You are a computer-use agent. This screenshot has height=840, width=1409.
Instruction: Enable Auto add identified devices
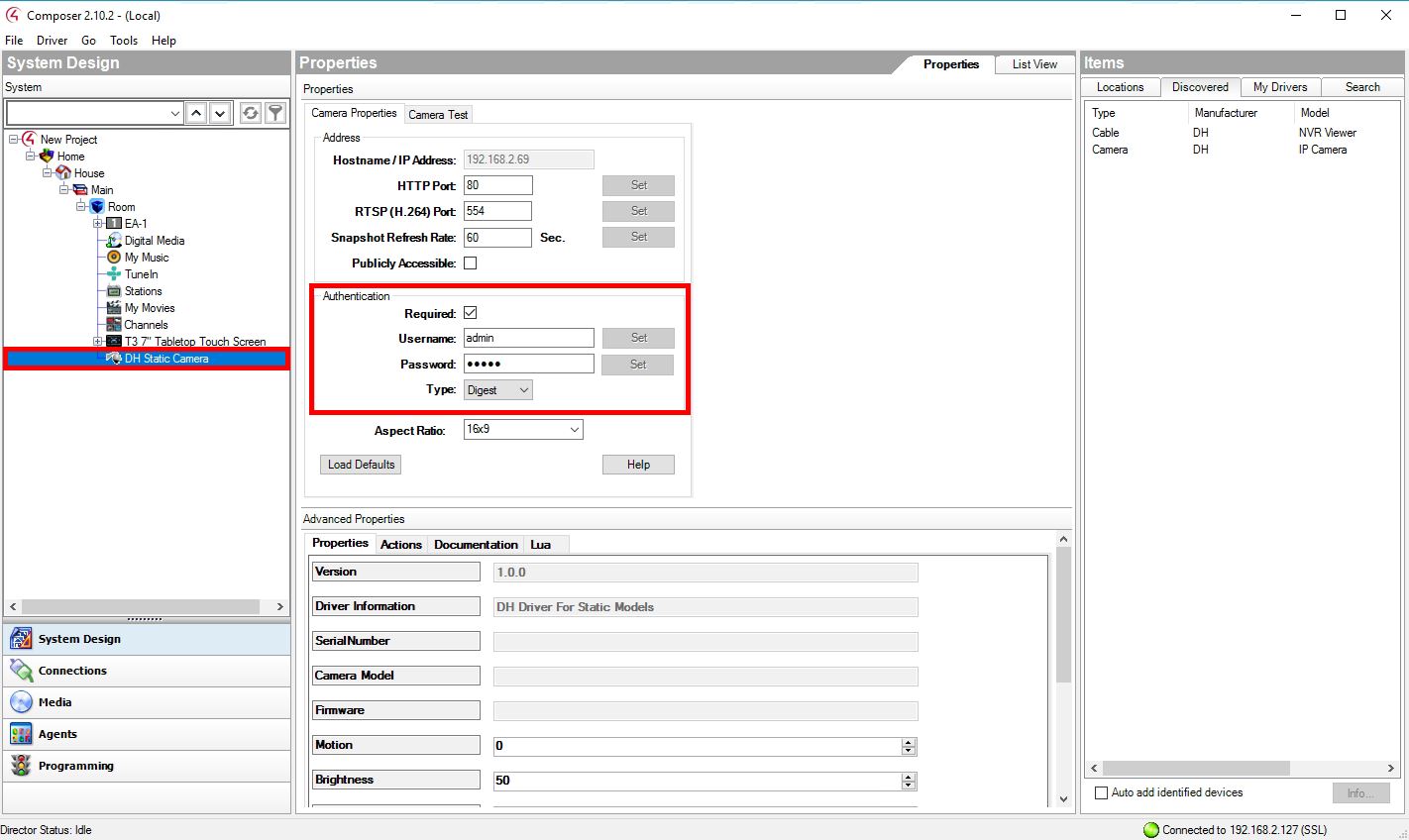point(1101,792)
